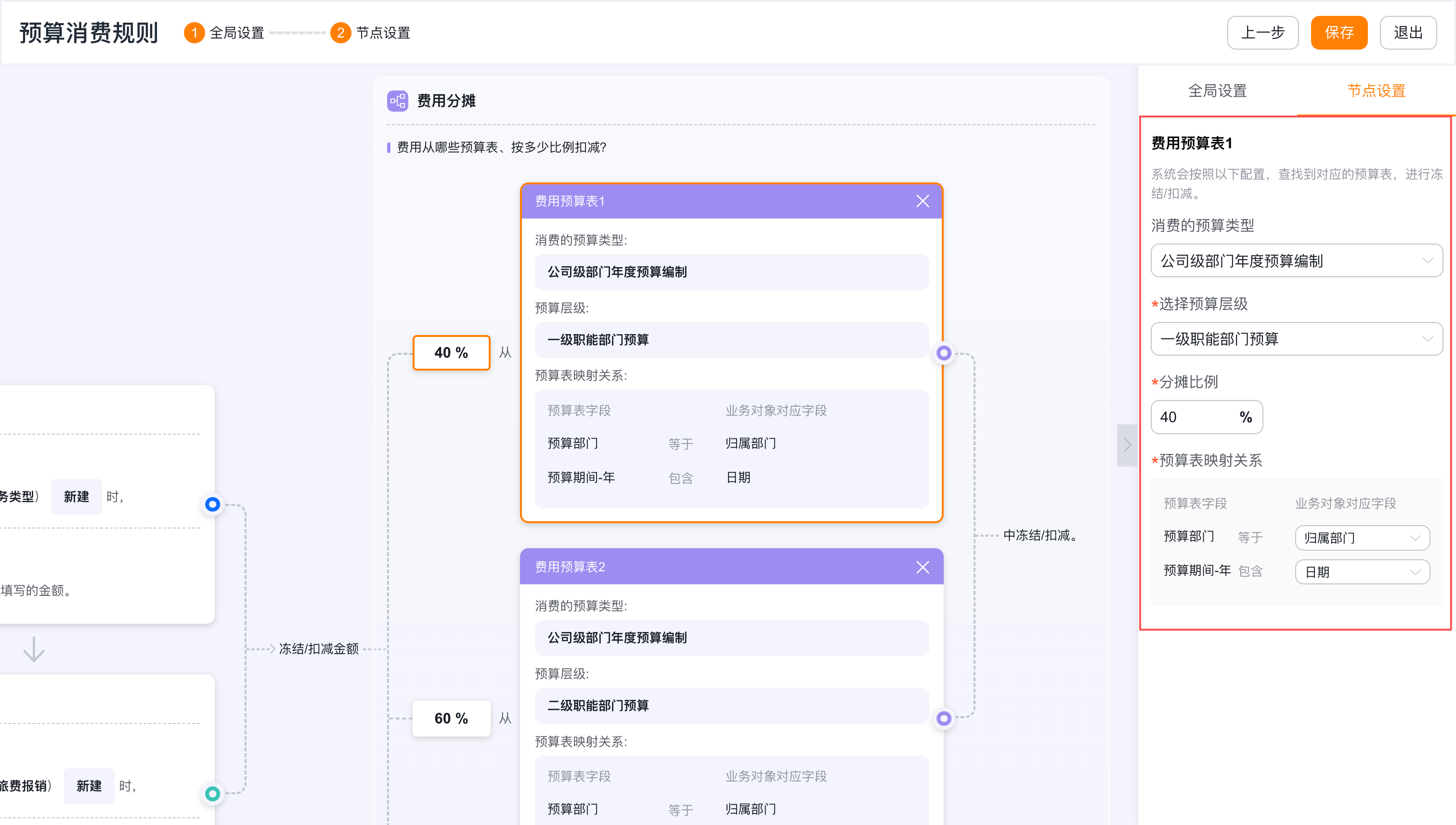
Task: Open 消费的预算类型 dropdown in side panel
Action: click(x=1296, y=261)
